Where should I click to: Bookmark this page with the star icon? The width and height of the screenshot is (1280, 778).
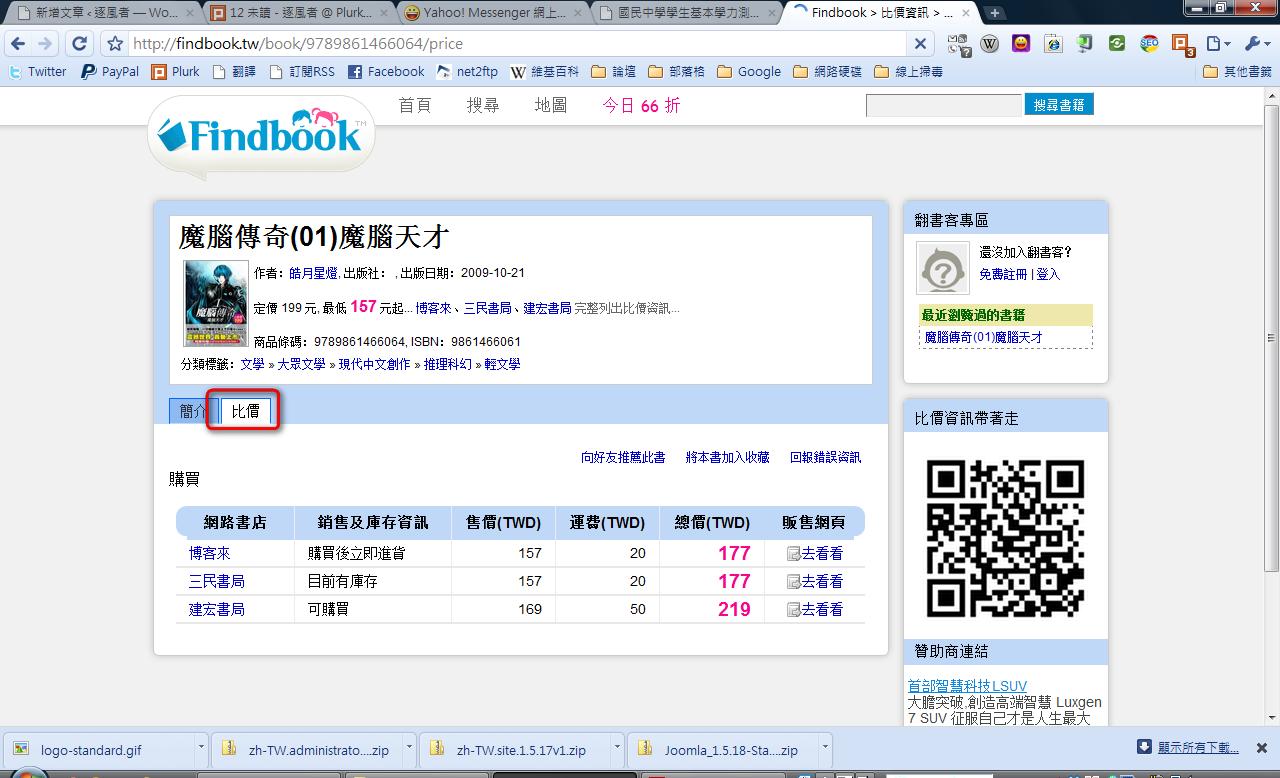114,44
